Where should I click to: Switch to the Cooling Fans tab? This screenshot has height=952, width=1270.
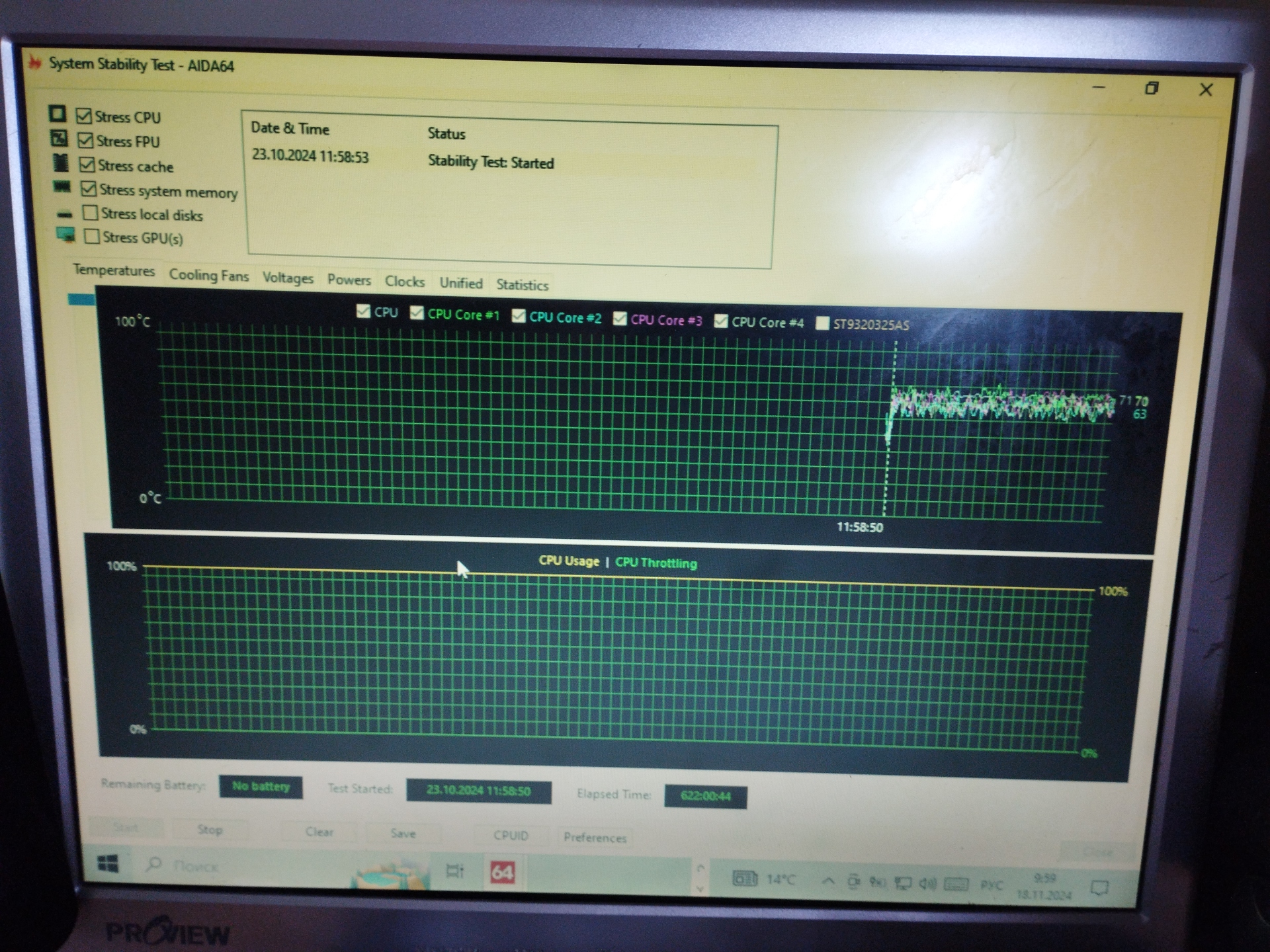(209, 276)
